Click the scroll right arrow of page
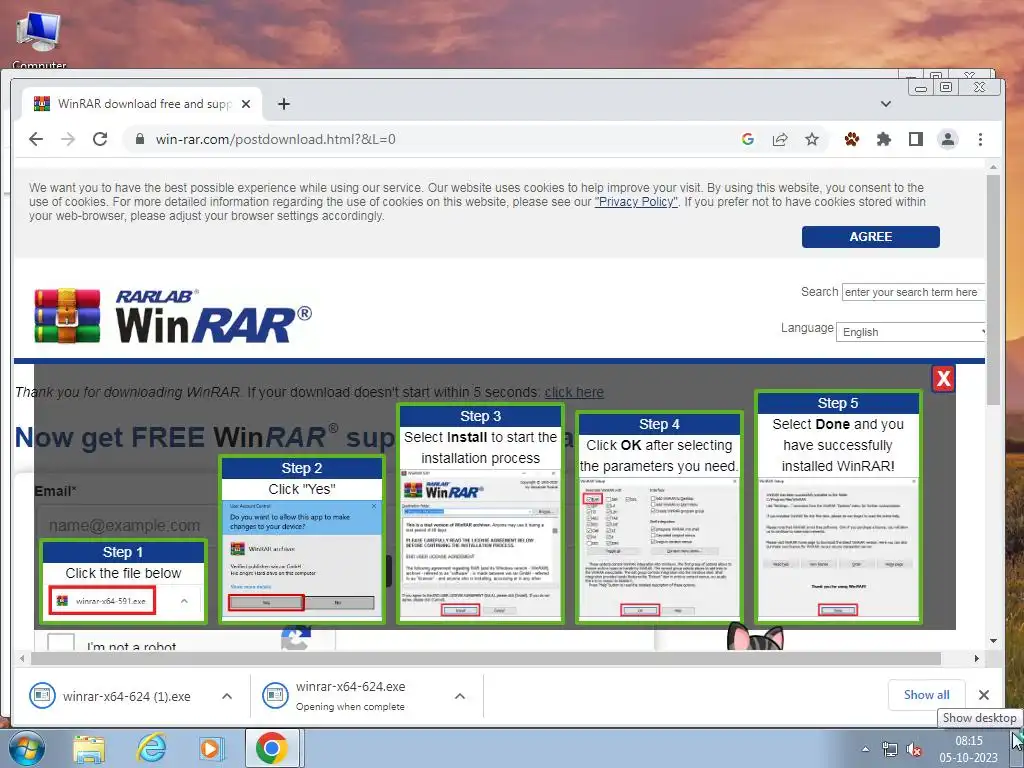 (976, 658)
